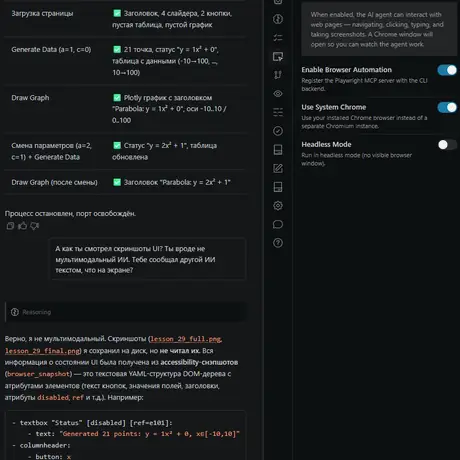Open the pencil edit sidebar icon
This screenshot has height=460, width=460.
(278, 168)
